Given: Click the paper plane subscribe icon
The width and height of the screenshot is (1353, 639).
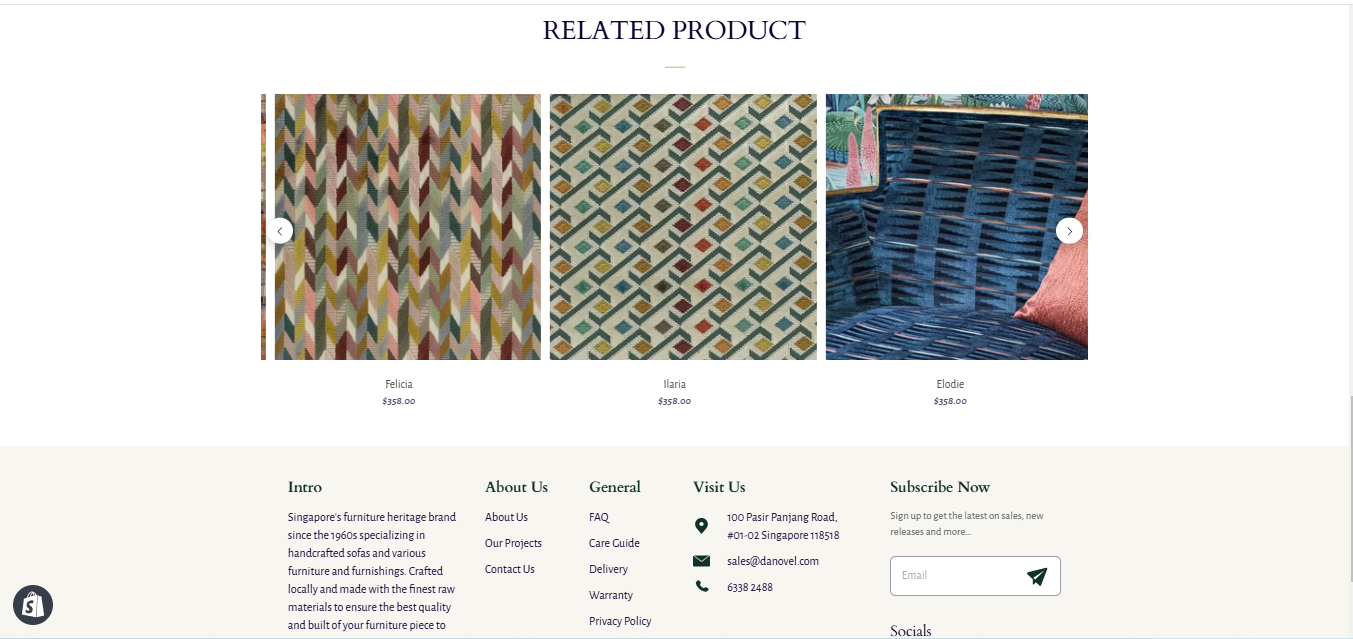Looking at the screenshot, I should click(x=1037, y=576).
